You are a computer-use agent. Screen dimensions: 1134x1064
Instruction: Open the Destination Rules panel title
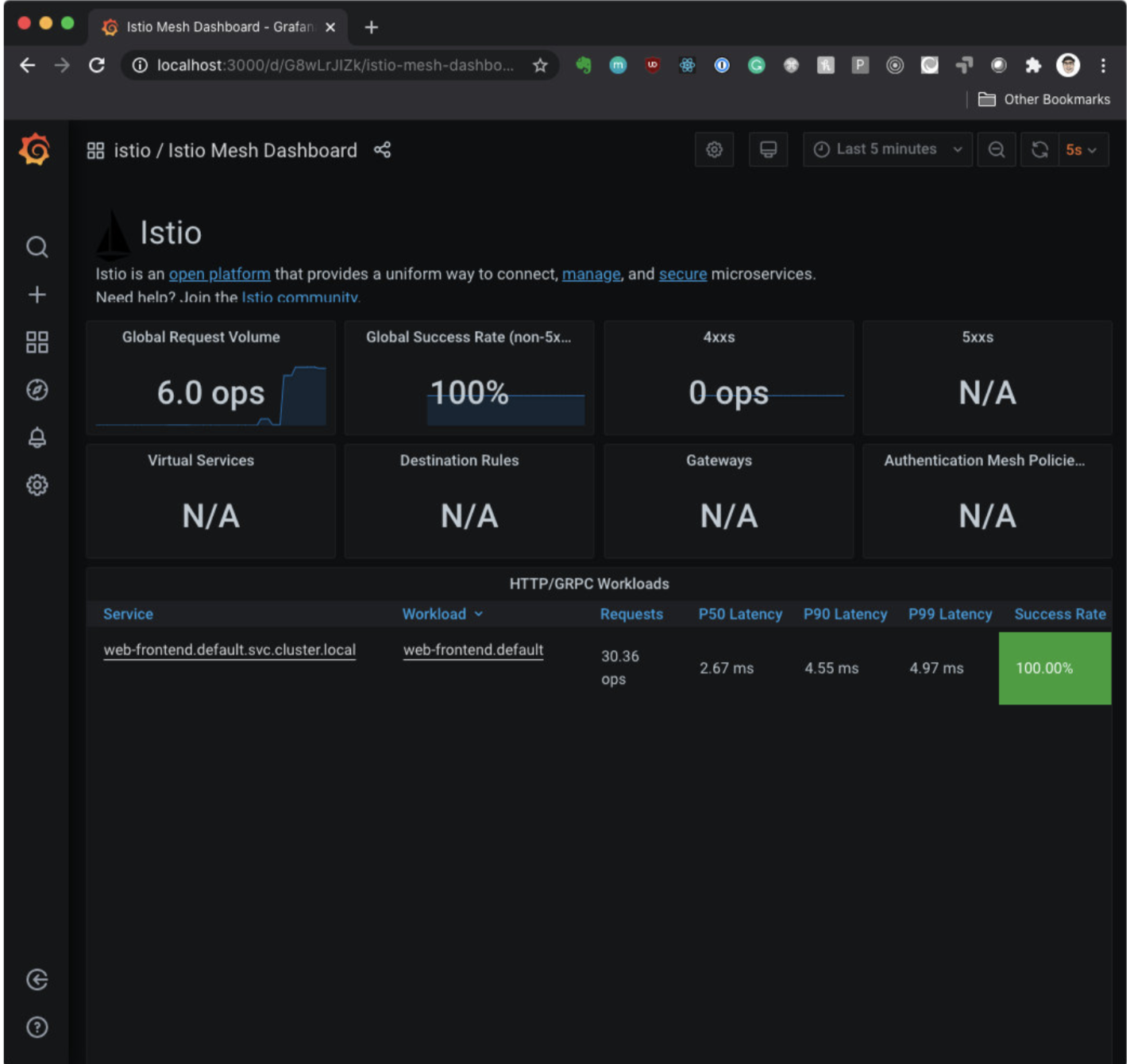point(459,461)
